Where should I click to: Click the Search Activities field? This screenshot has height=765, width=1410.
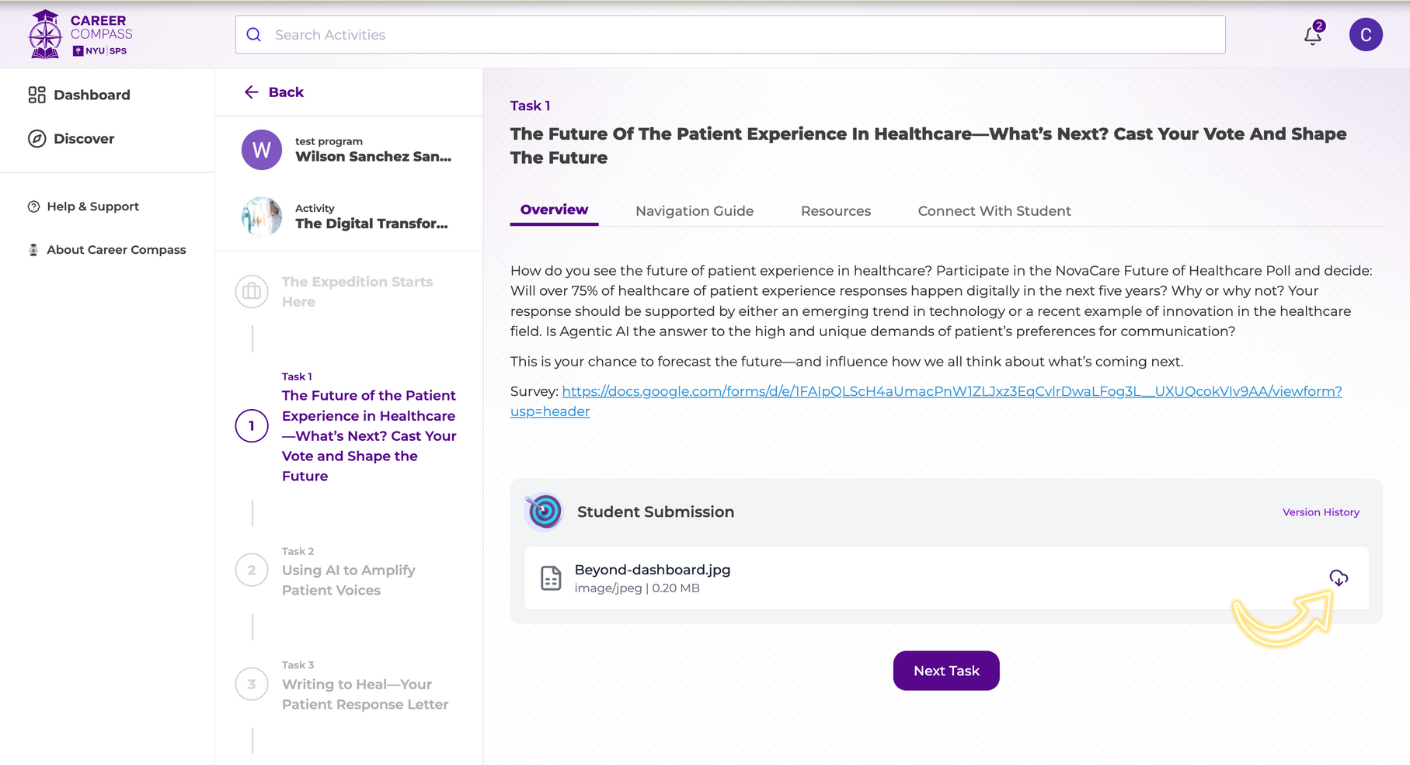(x=730, y=35)
